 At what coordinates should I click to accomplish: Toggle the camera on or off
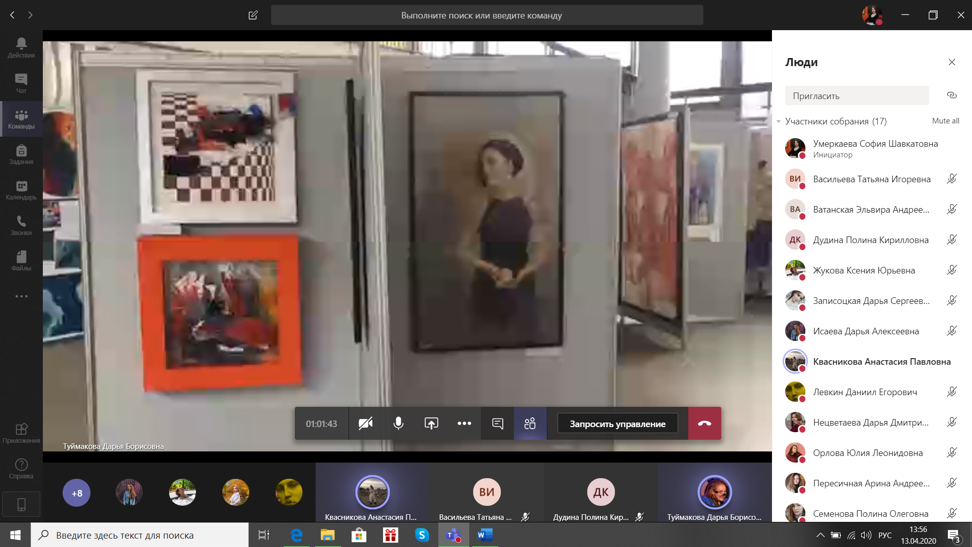(x=366, y=423)
